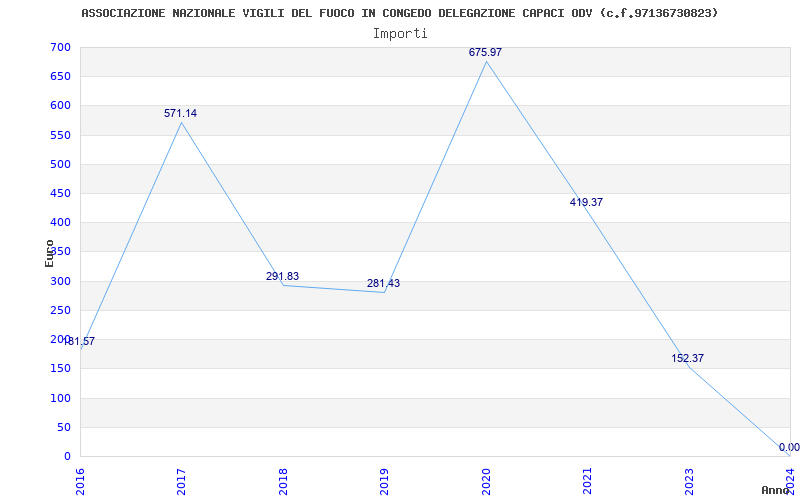Viewport: 800px width, 500px height.
Task: Click the 152.37 data label at 2023
Action: (687, 358)
